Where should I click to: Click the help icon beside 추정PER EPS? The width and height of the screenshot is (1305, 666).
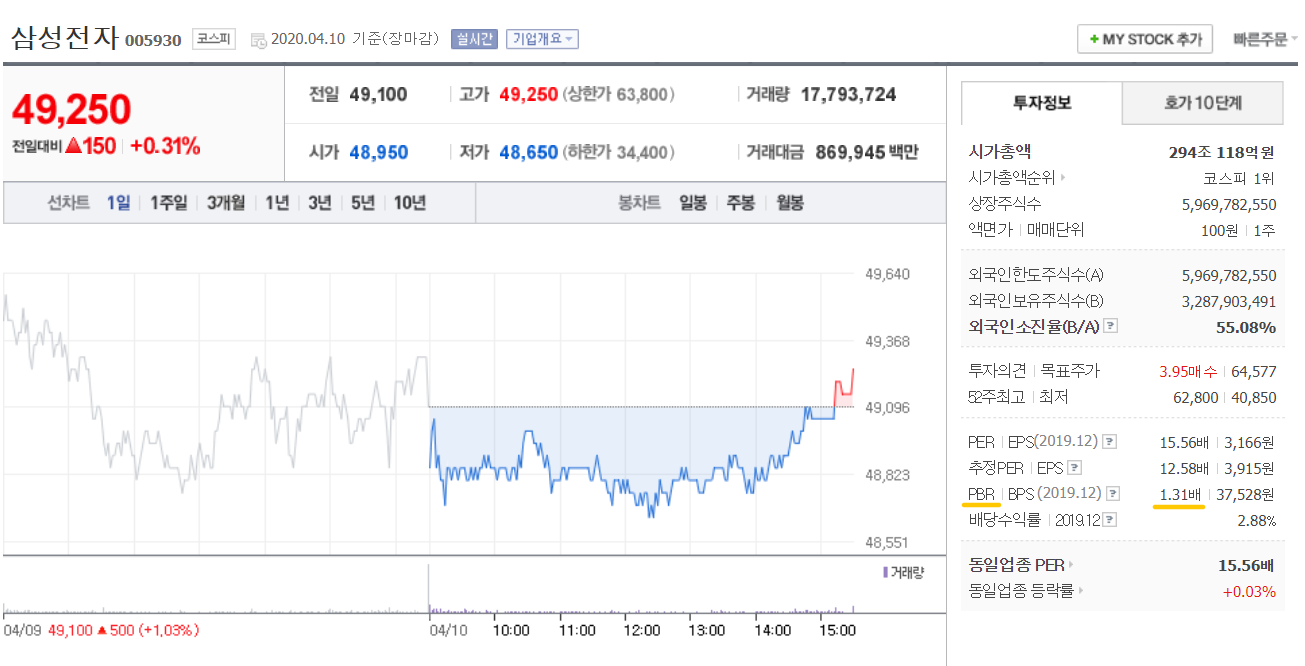point(1074,467)
